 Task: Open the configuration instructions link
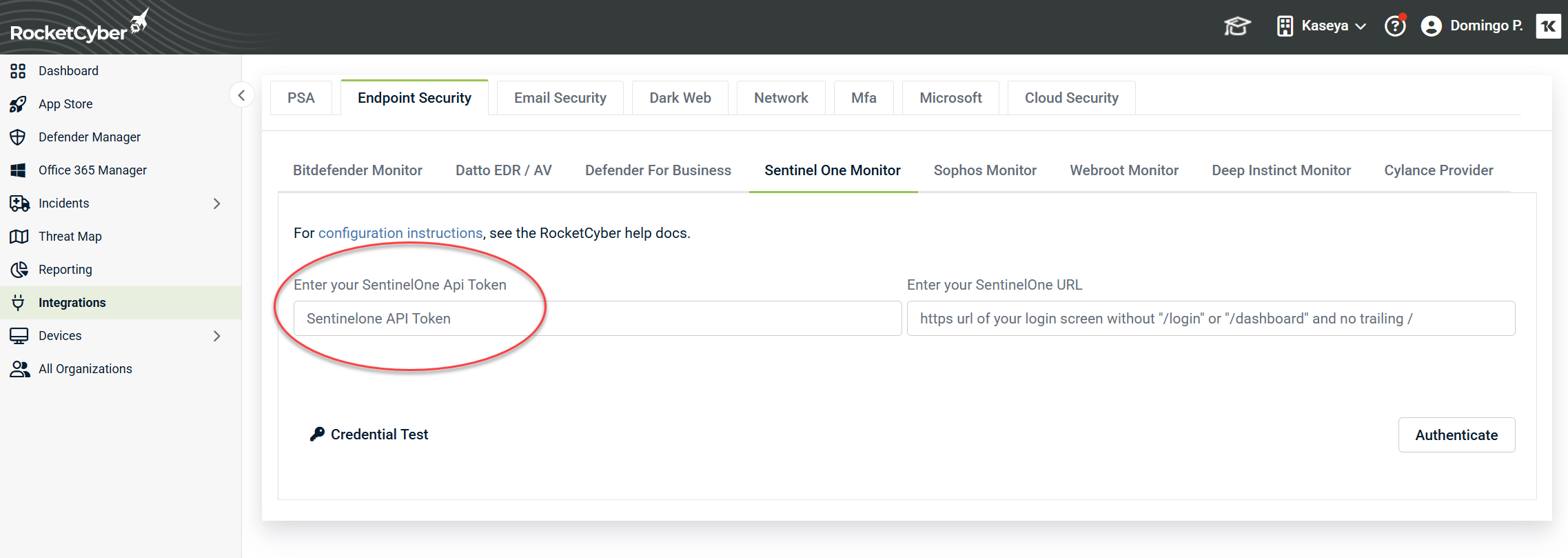coord(400,233)
